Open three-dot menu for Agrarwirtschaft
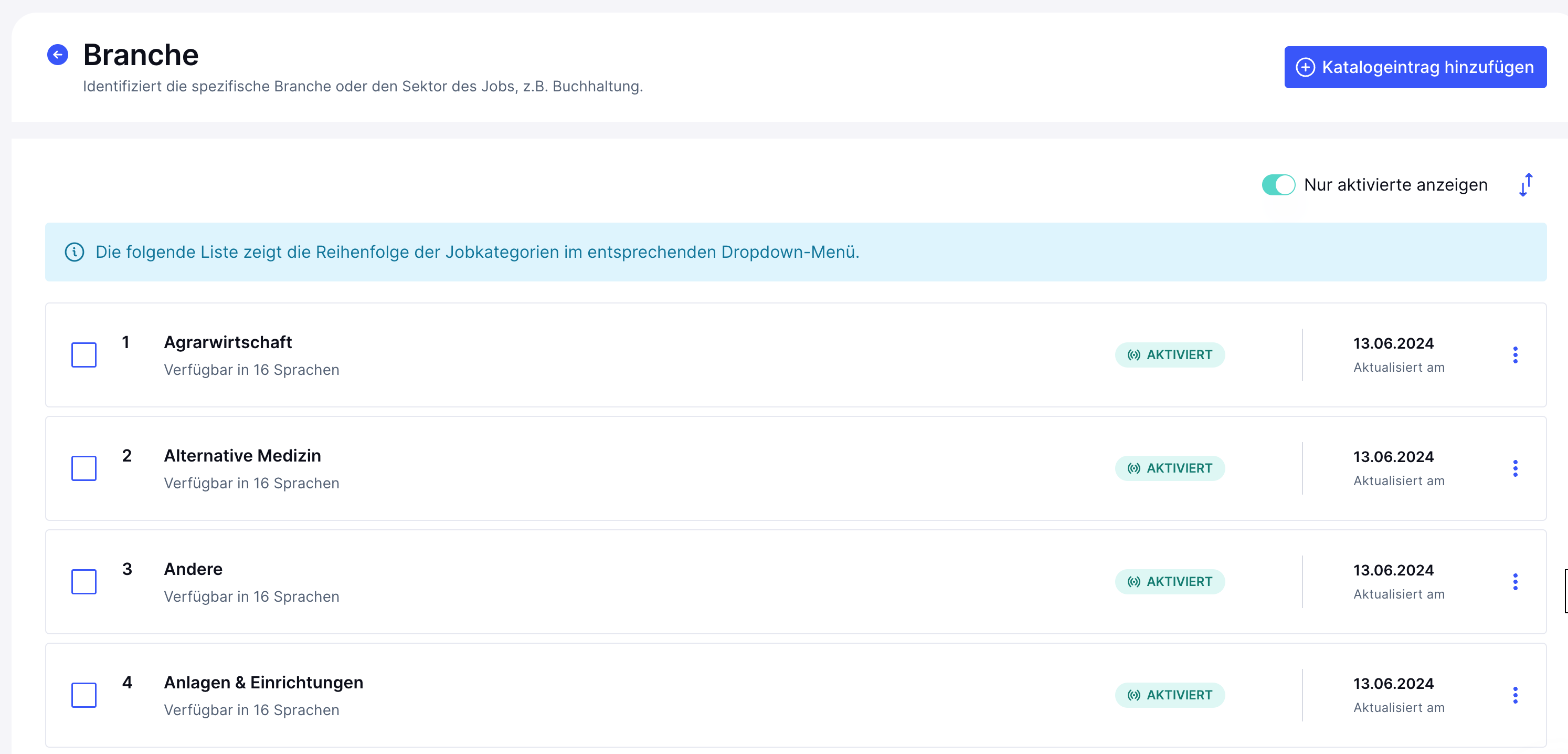Screen dimensions: 1568x754 click(x=1515, y=355)
